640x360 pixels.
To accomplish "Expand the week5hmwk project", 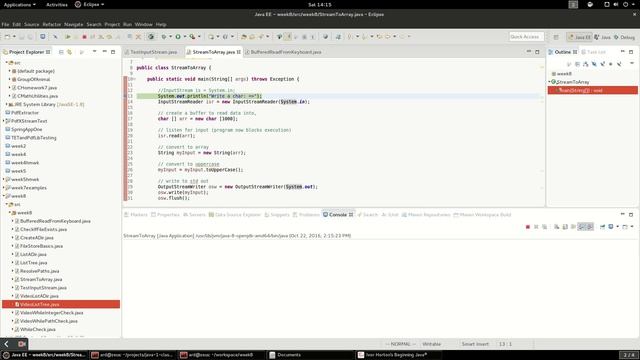I will [4, 180].
